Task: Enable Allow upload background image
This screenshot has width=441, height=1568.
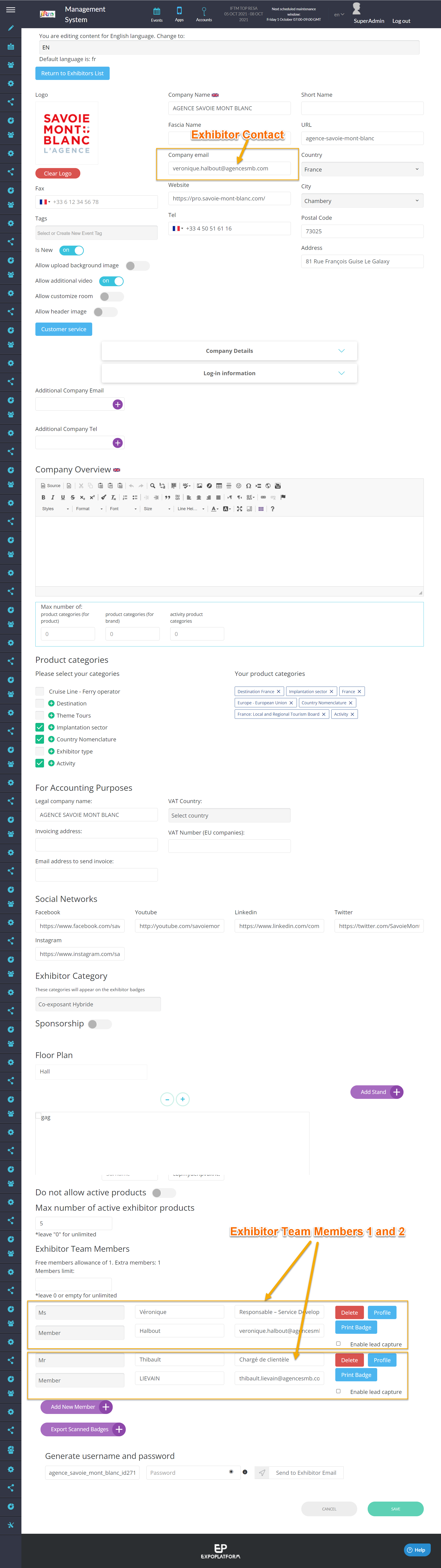Action: coord(137,265)
